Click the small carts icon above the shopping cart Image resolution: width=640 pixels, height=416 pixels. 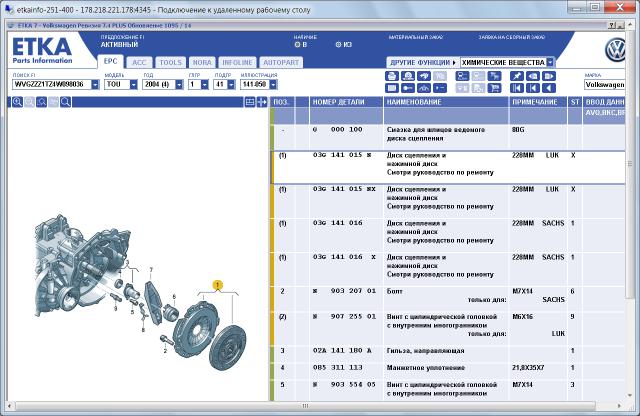[494, 76]
